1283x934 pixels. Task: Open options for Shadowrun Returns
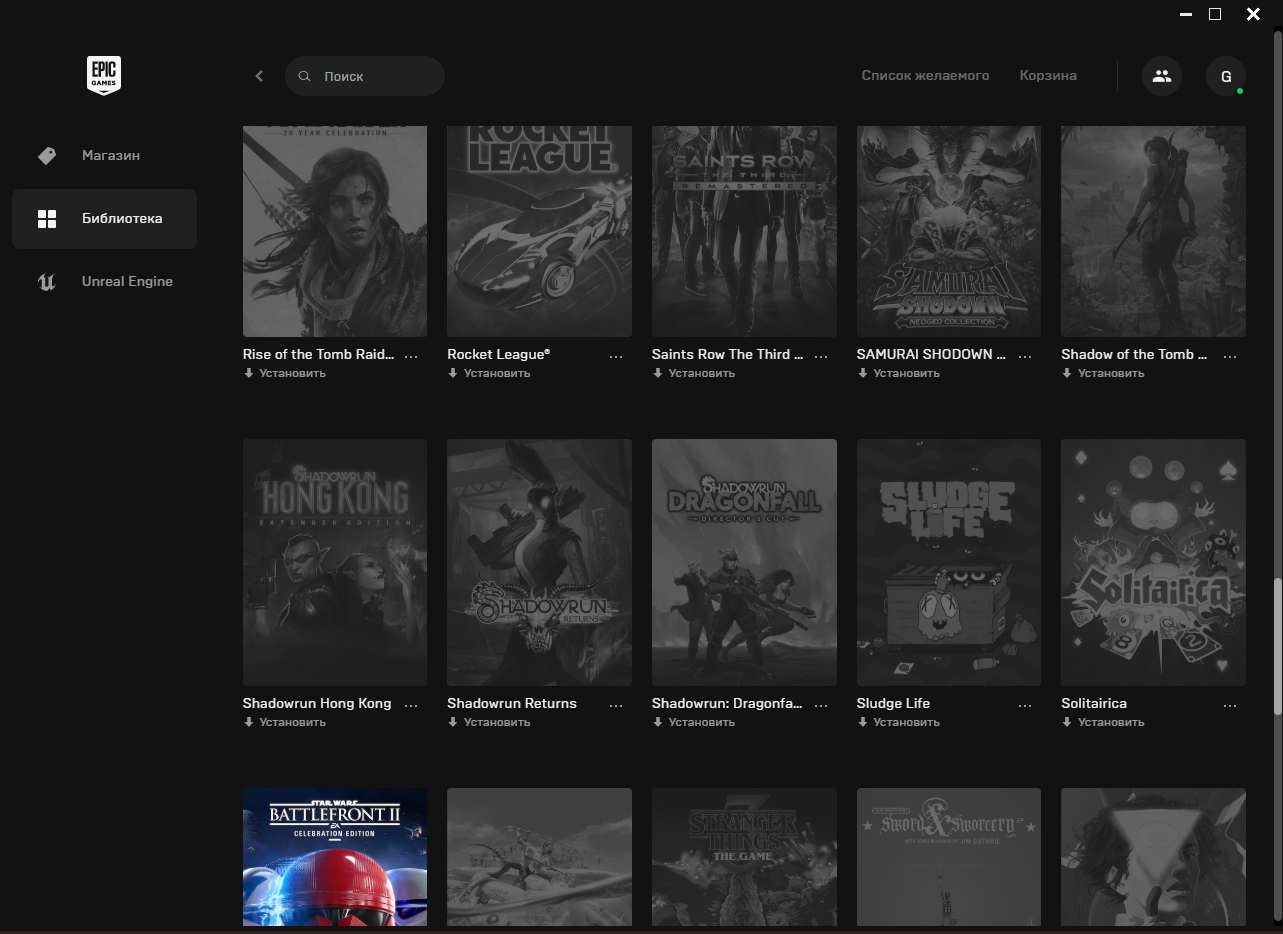(616, 704)
